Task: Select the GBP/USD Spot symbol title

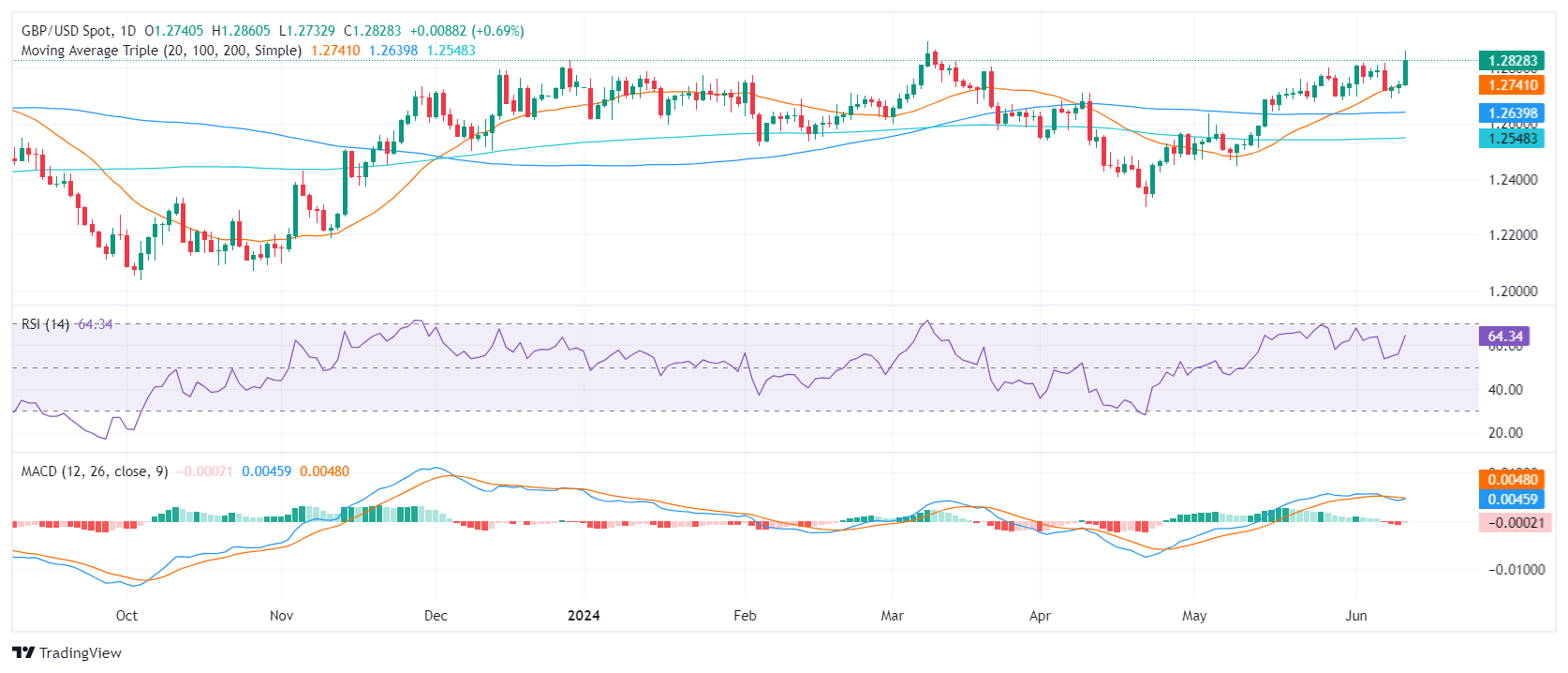Action: click(x=79, y=31)
